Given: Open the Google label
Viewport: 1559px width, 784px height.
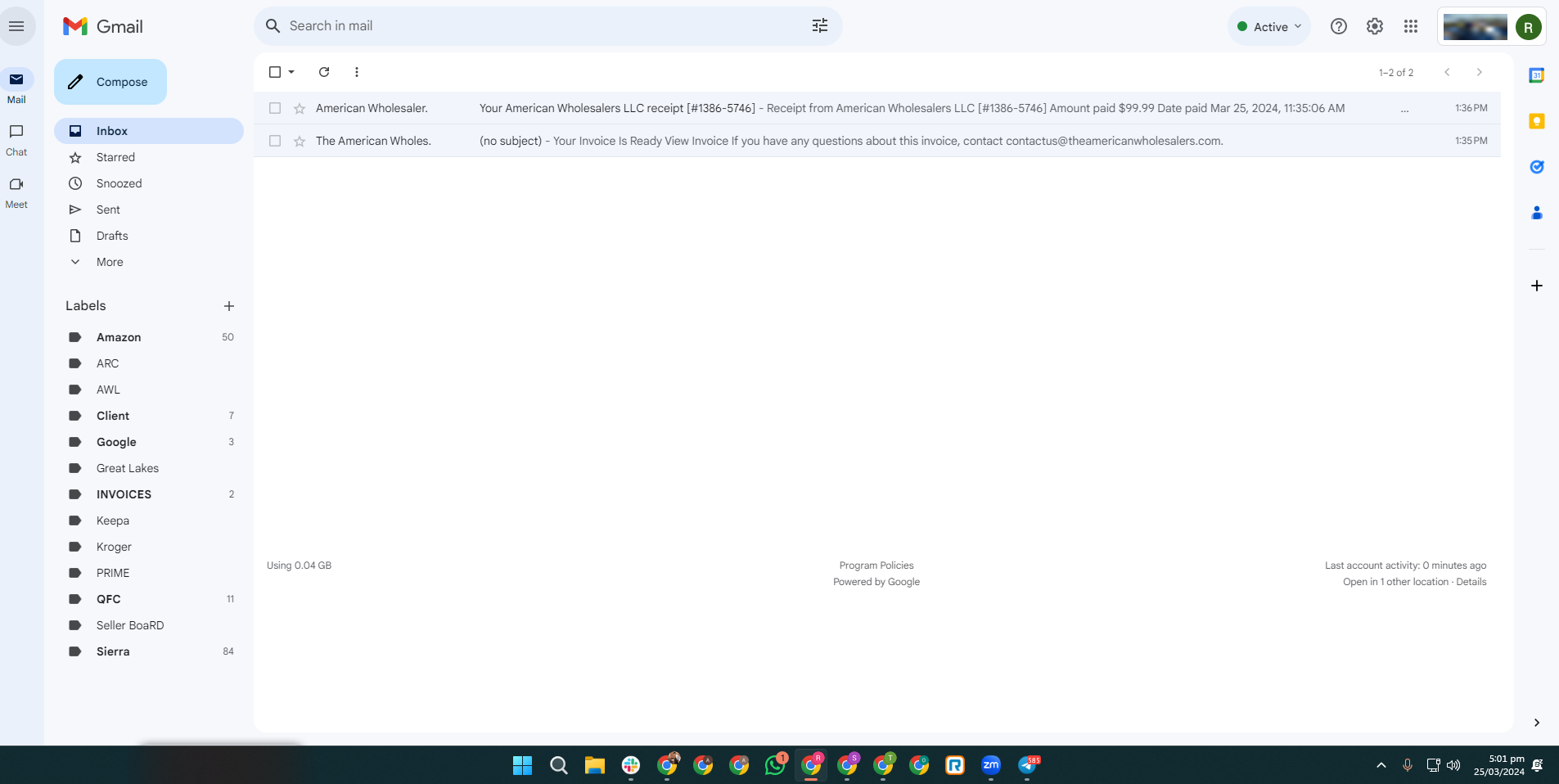Looking at the screenshot, I should pyautogui.click(x=149, y=442).
